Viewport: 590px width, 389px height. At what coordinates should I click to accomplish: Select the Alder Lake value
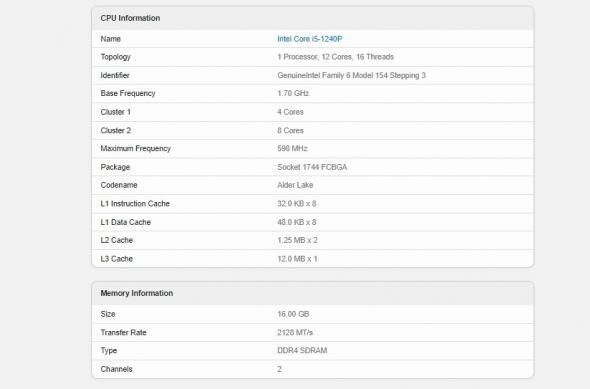(x=295, y=185)
